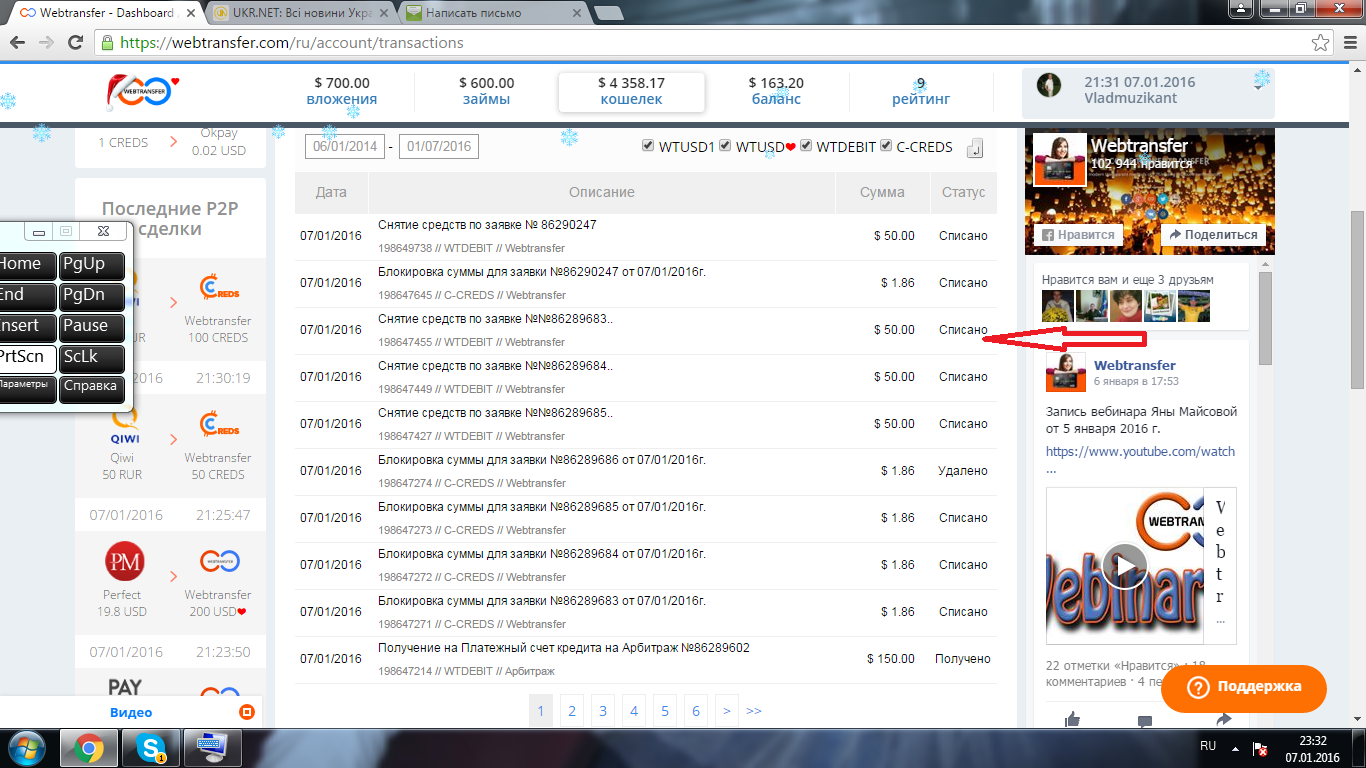The height and width of the screenshot is (768, 1366).
Task: Open the Chrome menu icon
Action: coord(1349,43)
